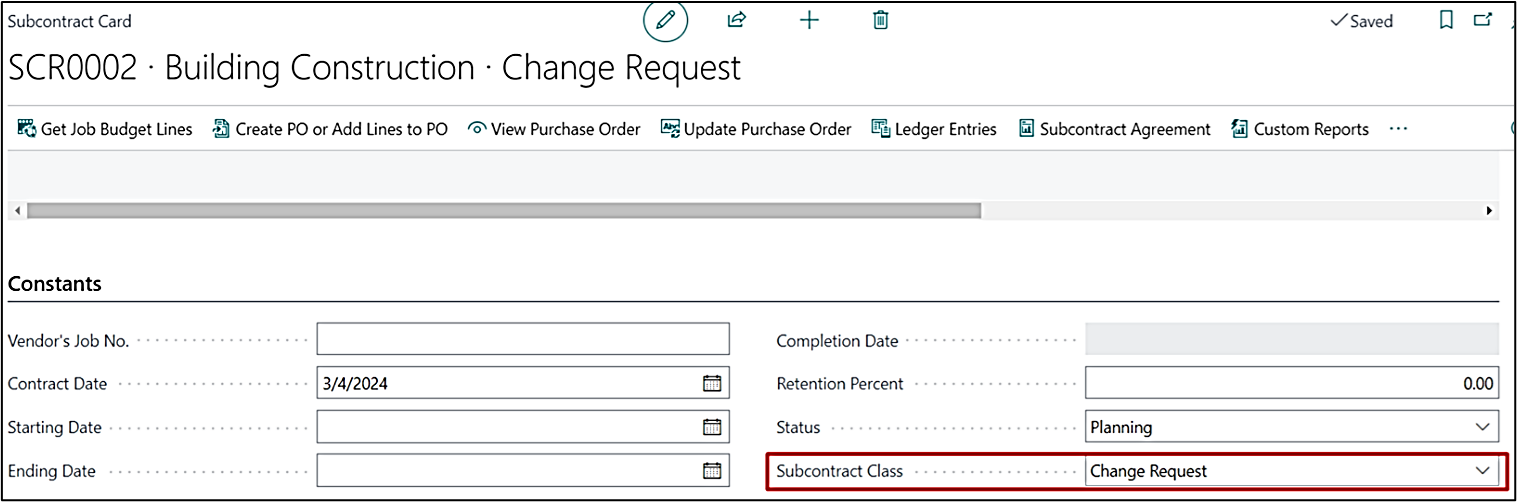Open the Contract Date calendar picker
The width and height of the screenshot is (1517, 502).
(712, 383)
